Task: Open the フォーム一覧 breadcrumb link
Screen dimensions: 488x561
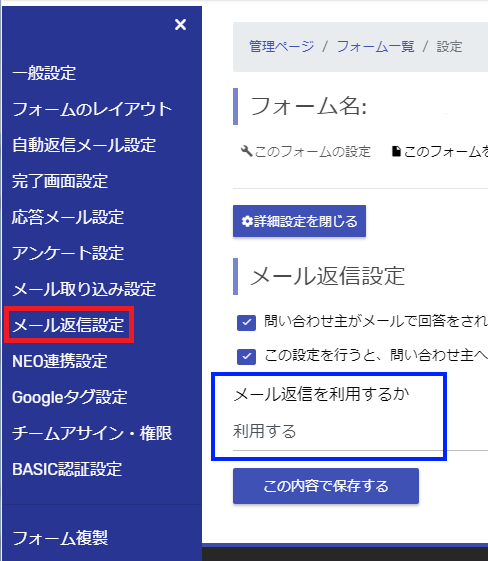Action: [375, 47]
